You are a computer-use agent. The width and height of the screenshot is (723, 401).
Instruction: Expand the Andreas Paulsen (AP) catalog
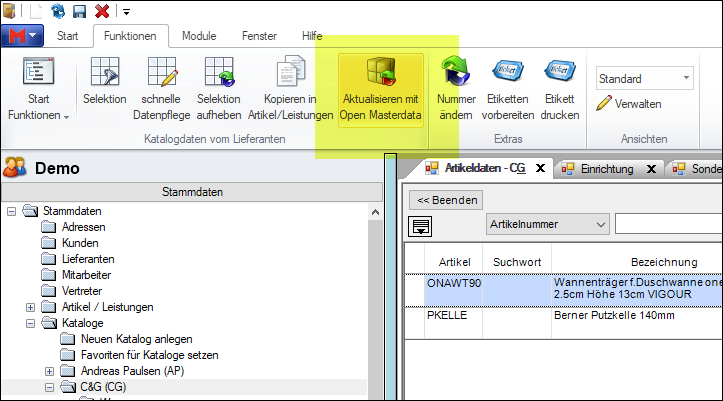(48, 371)
